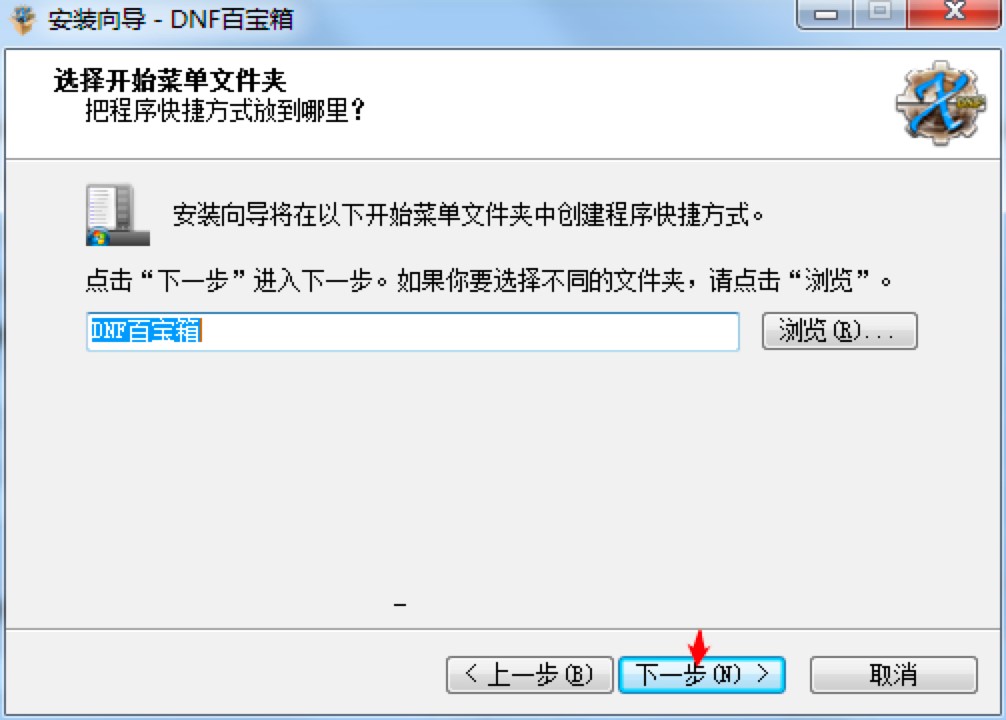The height and width of the screenshot is (720, 1006).
Task: Click the 安装向导 - DNF百宝箱 title bar text
Action: [171, 19]
